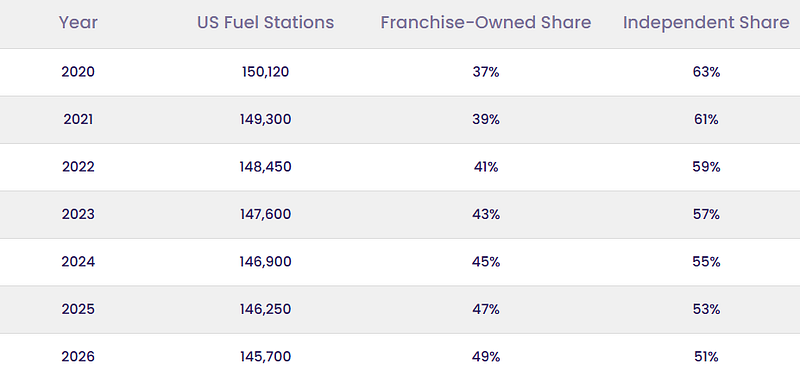Select the 2023 year cell

pyautogui.click(x=78, y=214)
